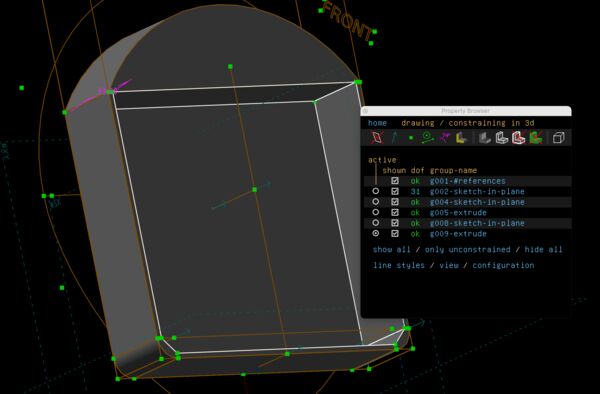Click the group-name column header

pos(453,170)
